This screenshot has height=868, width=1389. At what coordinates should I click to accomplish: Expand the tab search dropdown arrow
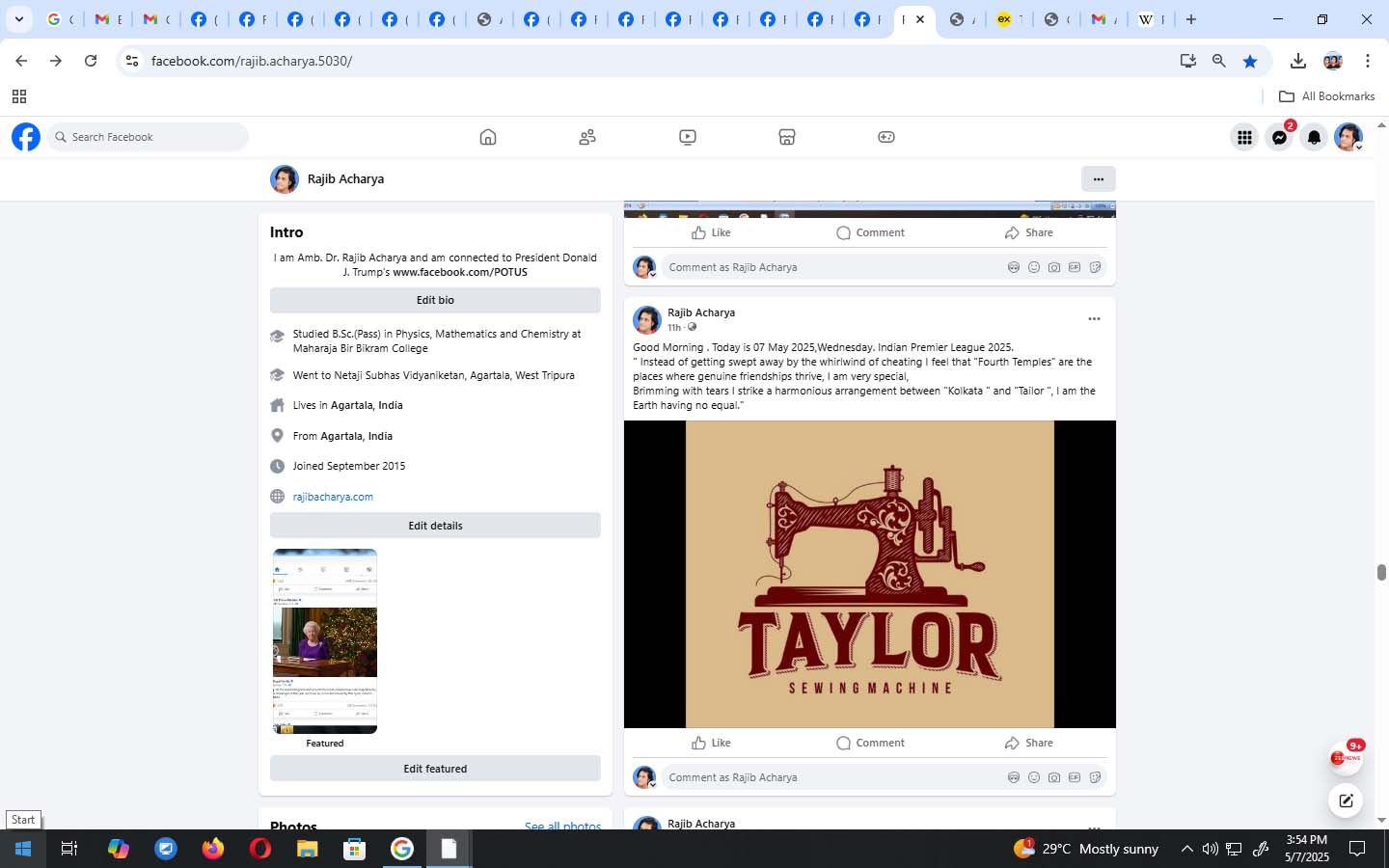(x=18, y=19)
